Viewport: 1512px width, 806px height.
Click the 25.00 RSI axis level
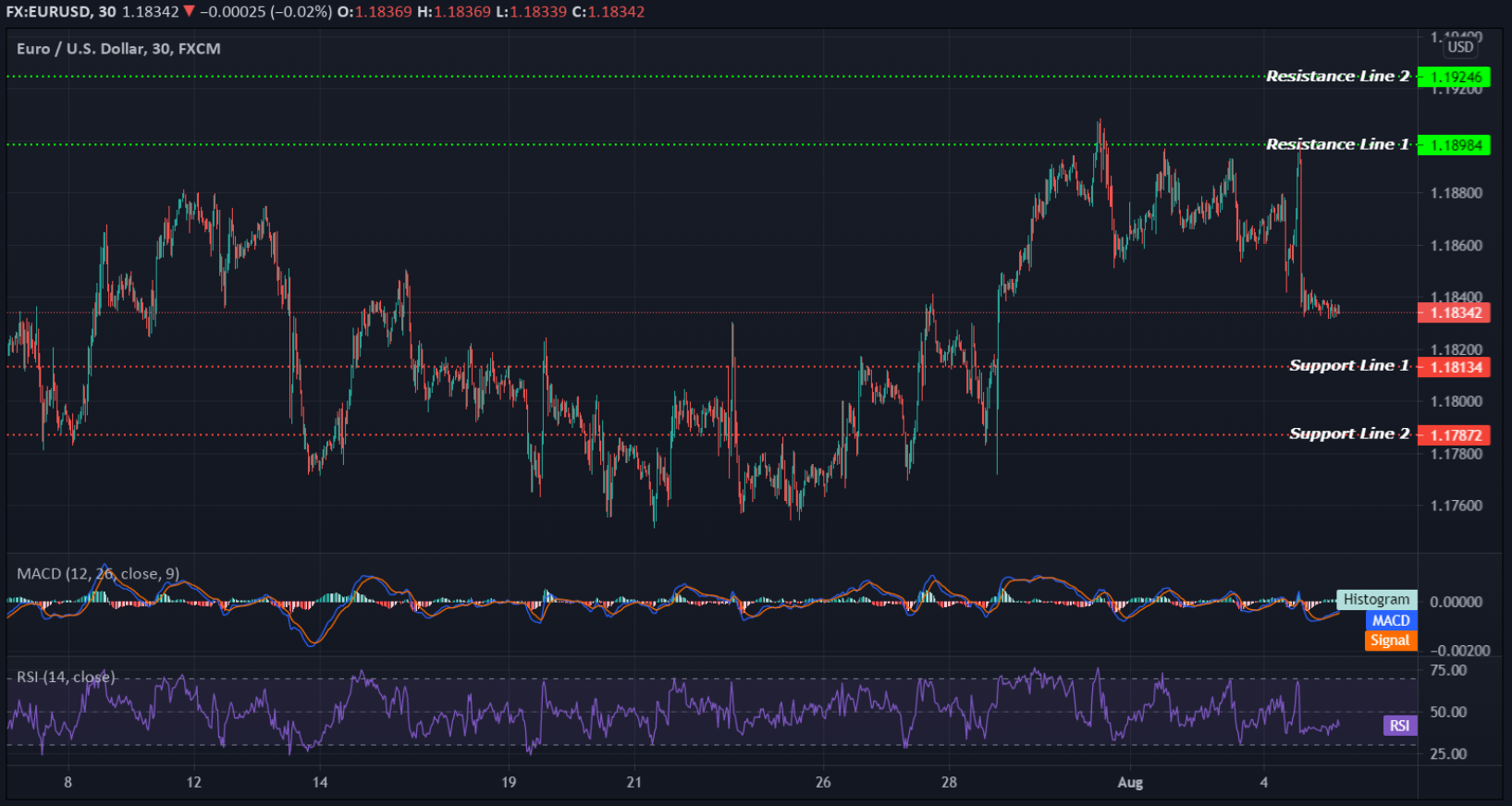pyautogui.click(x=1448, y=753)
